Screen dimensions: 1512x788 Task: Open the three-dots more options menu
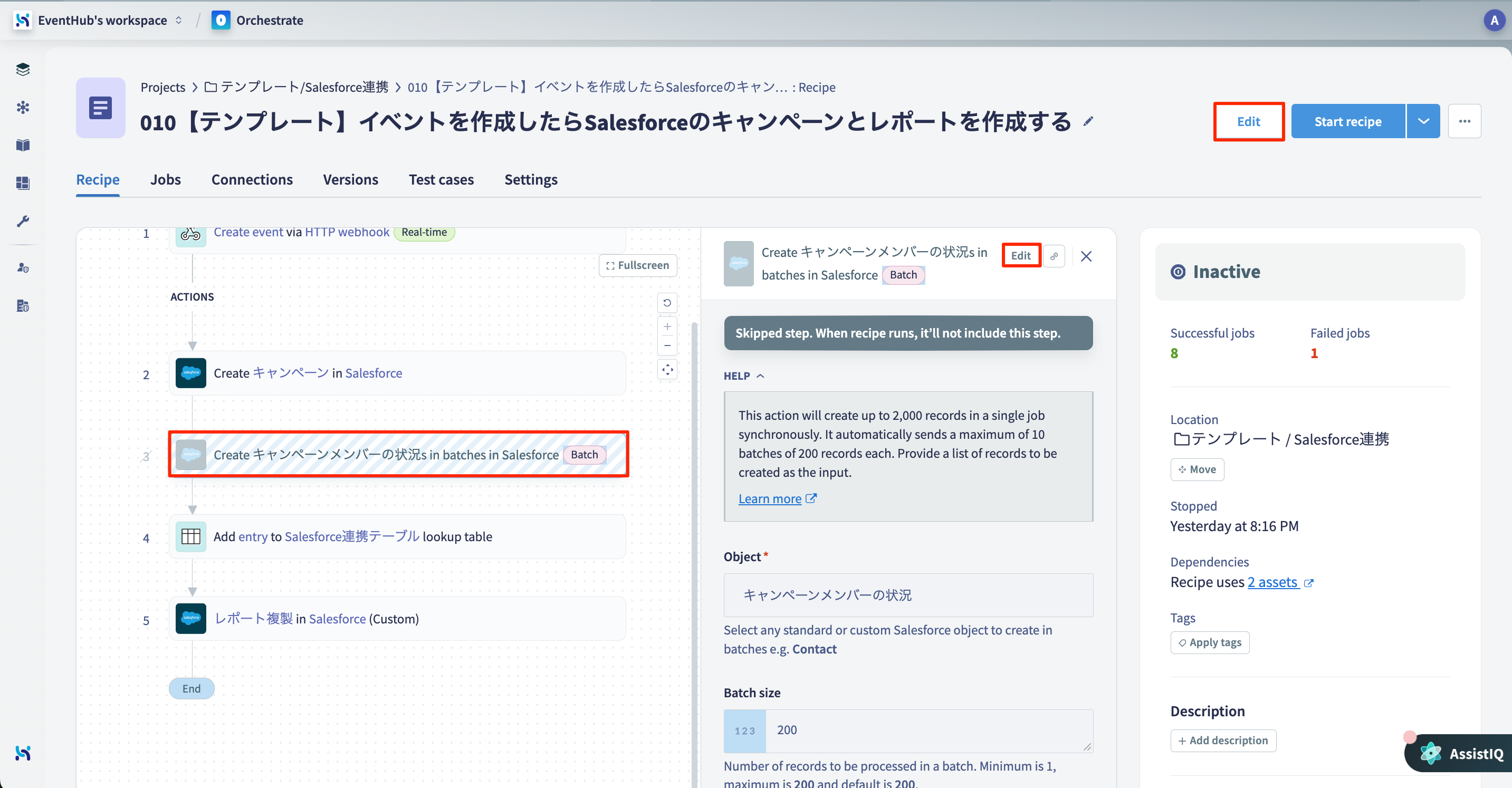click(1465, 121)
